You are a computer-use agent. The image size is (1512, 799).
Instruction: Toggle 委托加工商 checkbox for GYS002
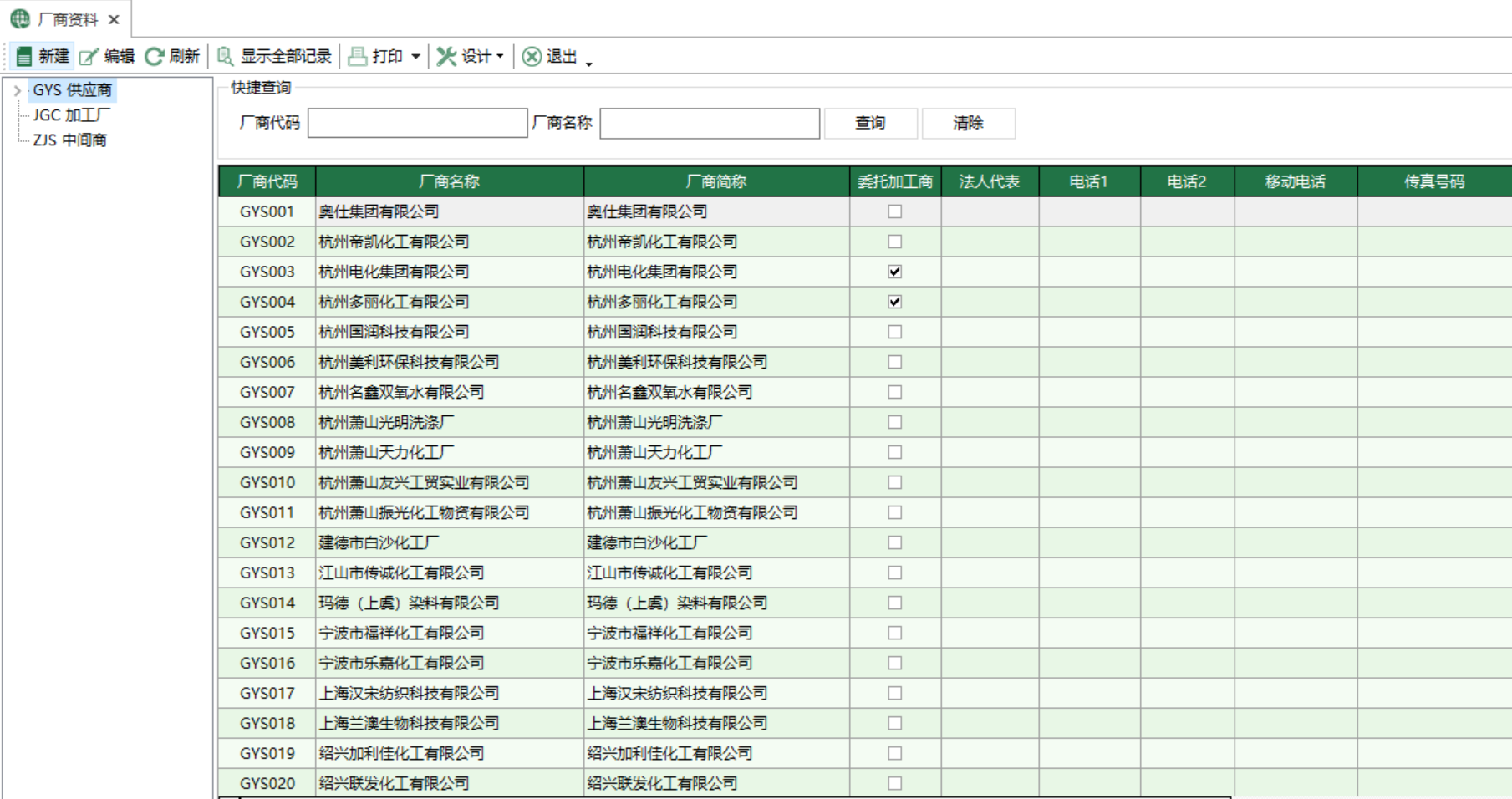point(895,242)
